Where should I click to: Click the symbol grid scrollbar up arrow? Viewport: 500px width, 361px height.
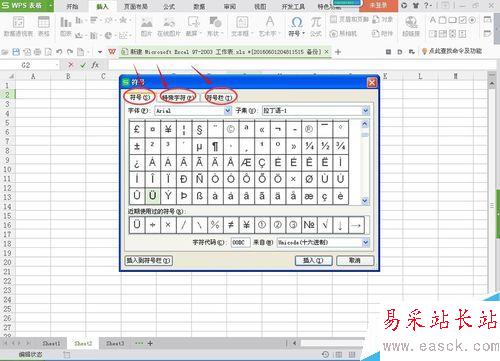[x=365, y=124]
